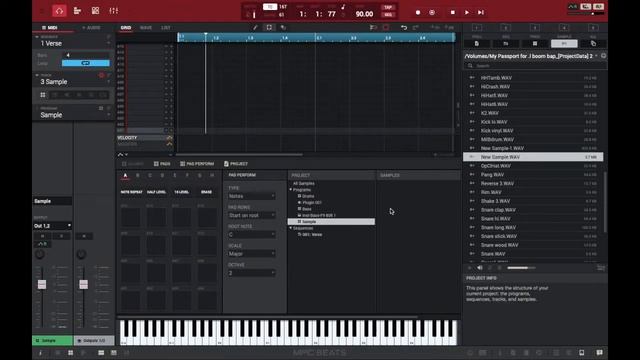Adjust the browser audition volume slider
This screenshot has height=360, width=640.
tap(521, 268)
